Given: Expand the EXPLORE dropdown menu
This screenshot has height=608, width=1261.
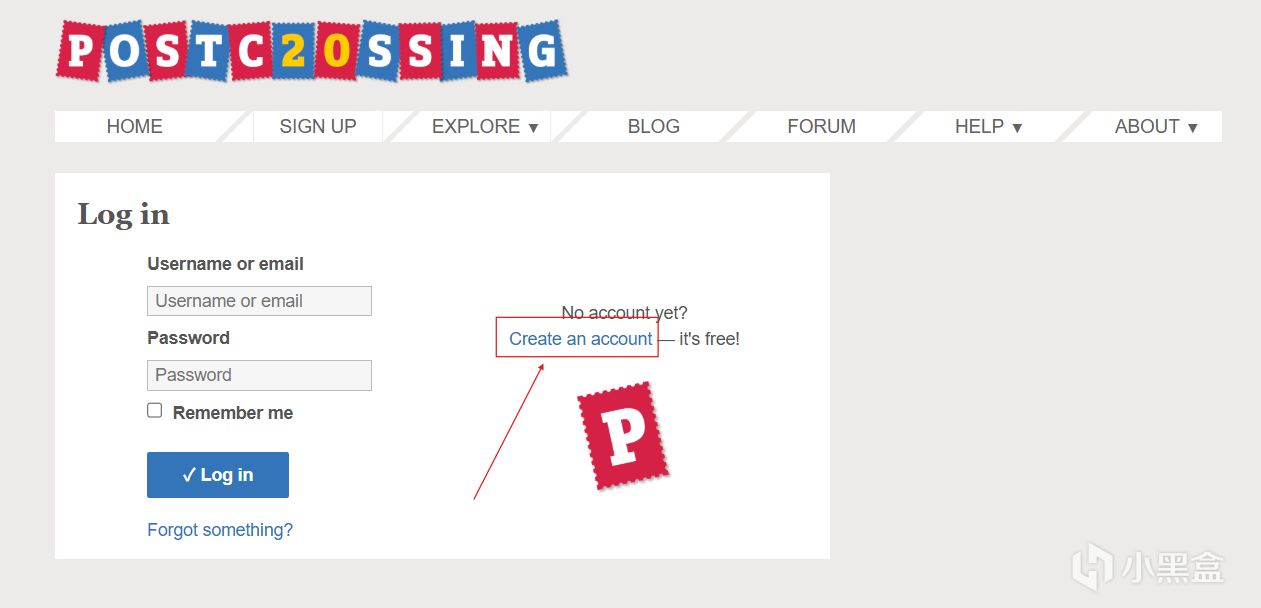Looking at the screenshot, I should 485,127.
